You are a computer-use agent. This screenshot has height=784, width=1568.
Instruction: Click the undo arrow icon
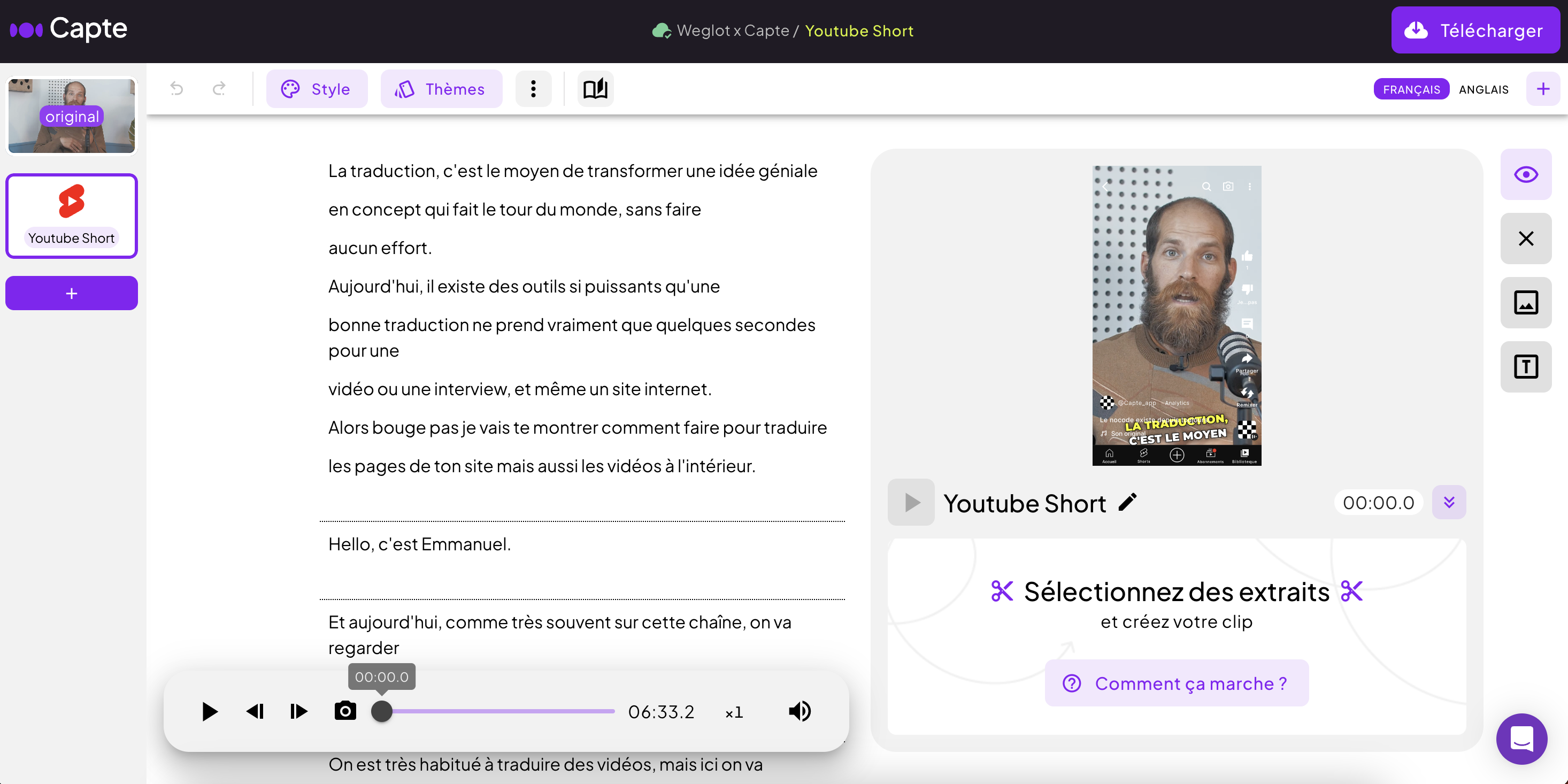[x=176, y=88]
